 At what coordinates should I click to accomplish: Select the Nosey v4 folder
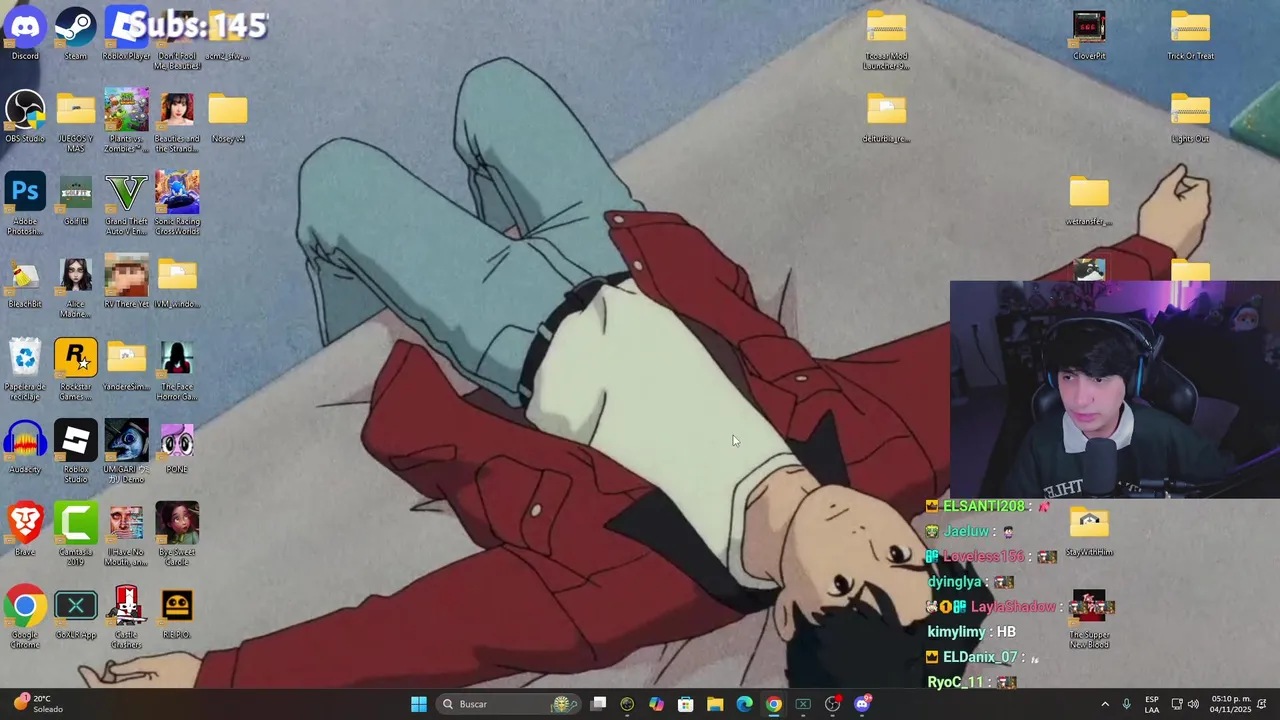[x=228, y=116]
